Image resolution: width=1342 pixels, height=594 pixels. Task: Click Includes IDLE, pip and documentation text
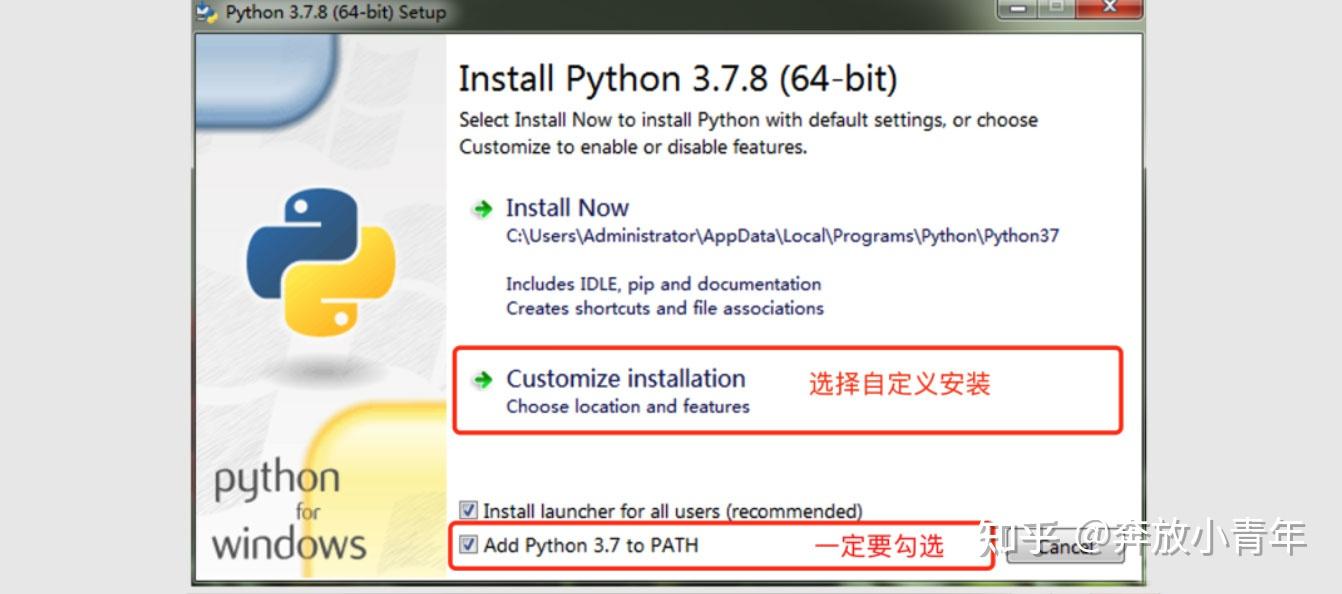point(663,284)
